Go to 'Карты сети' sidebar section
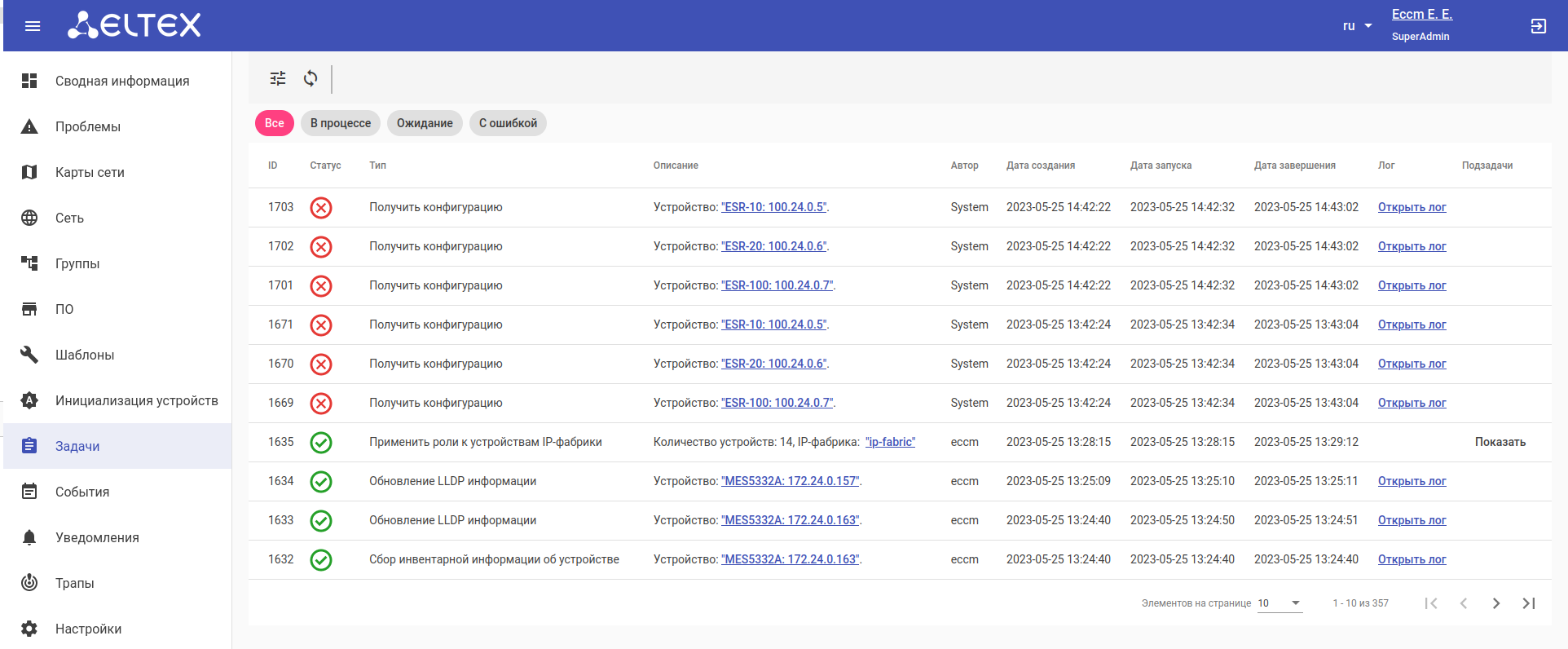This screenshot has width=1568, height=649. [90, 172]
